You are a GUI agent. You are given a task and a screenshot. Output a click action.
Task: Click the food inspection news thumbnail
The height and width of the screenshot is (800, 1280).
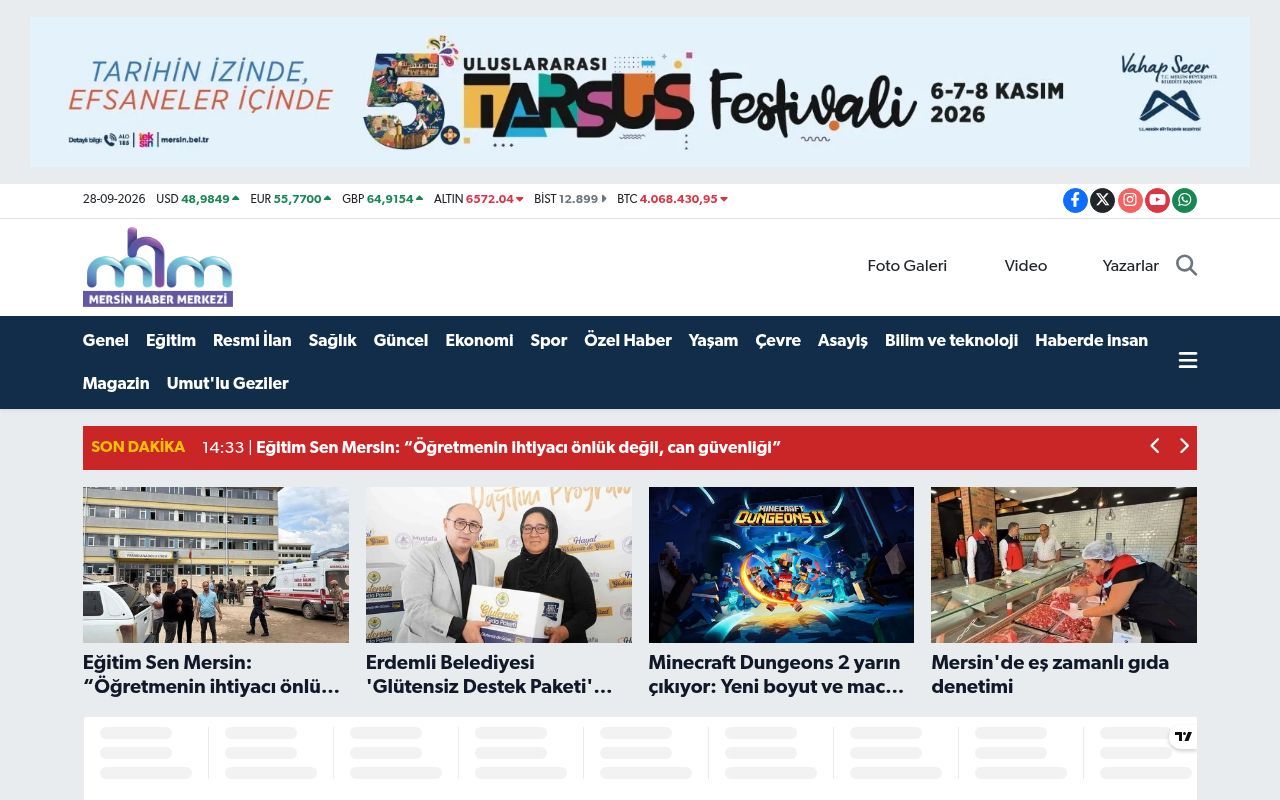point(1064,565)
